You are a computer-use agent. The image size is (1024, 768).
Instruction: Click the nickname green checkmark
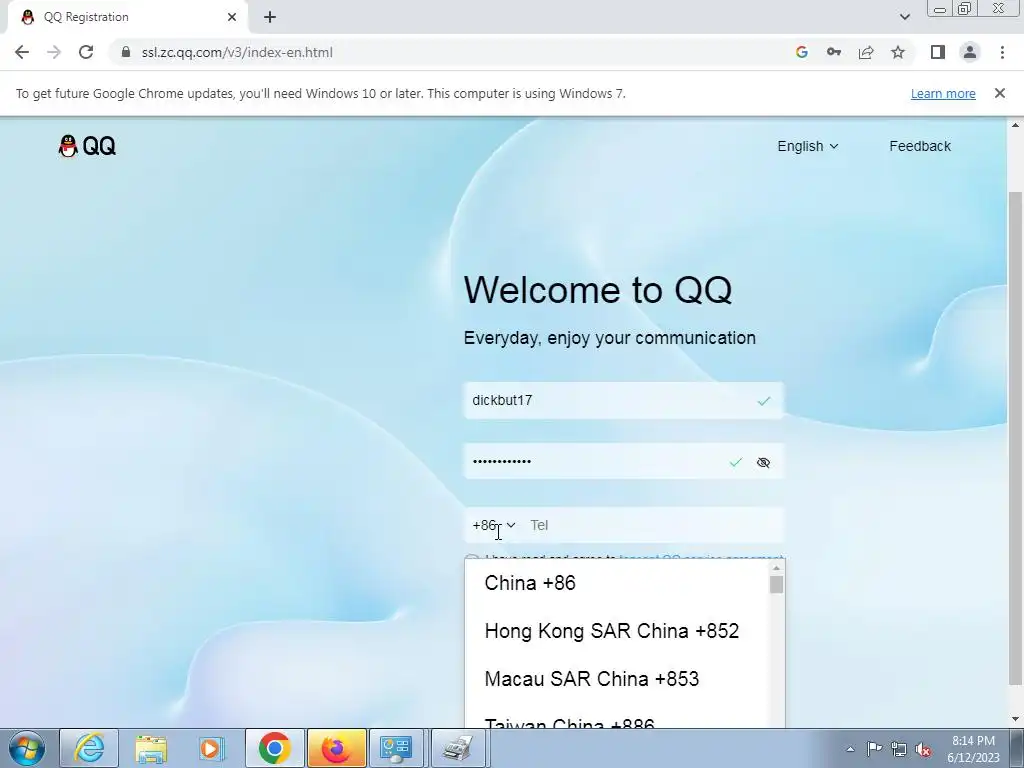click(763, 401)
